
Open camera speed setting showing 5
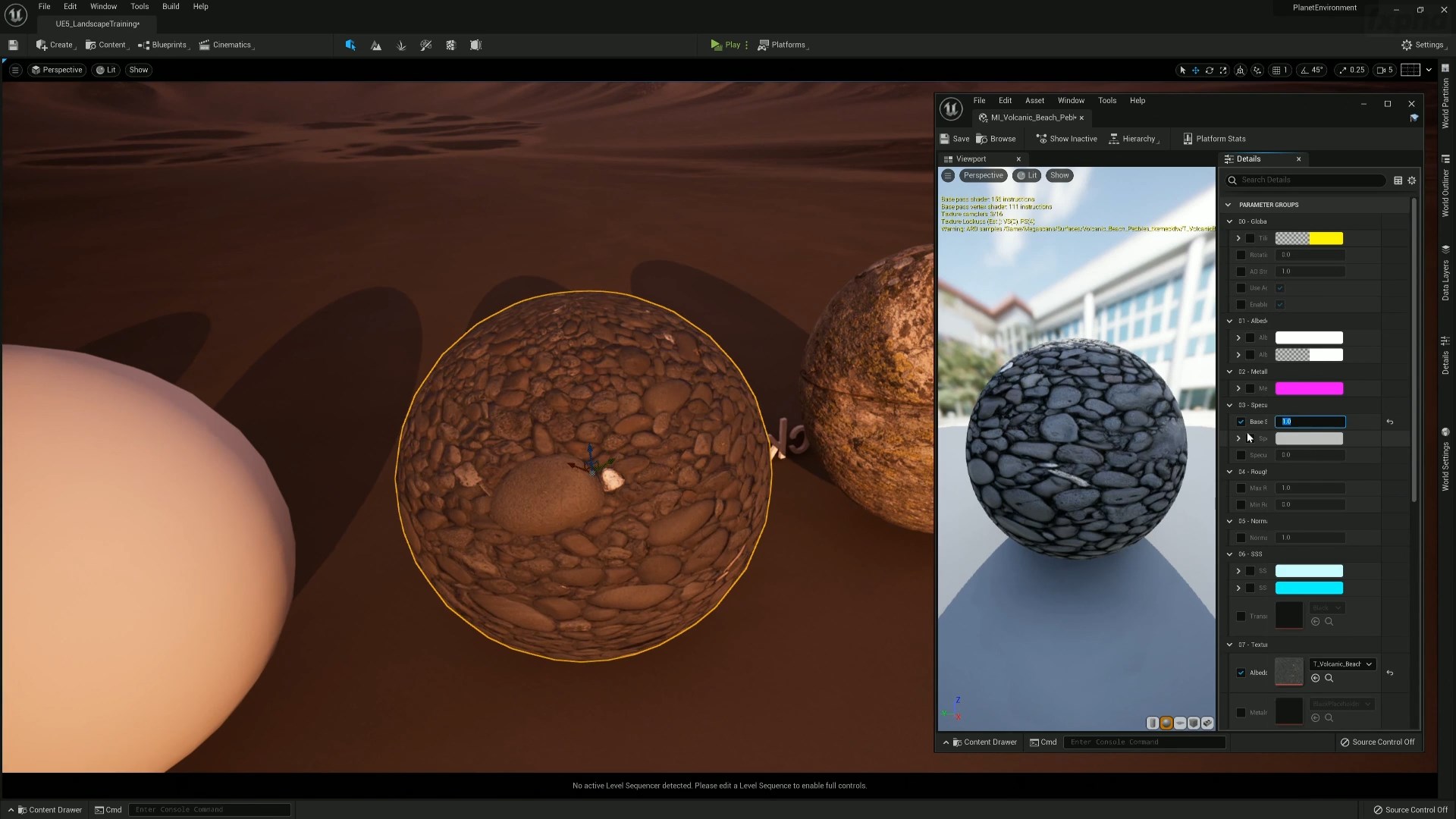coord(1385,70)
